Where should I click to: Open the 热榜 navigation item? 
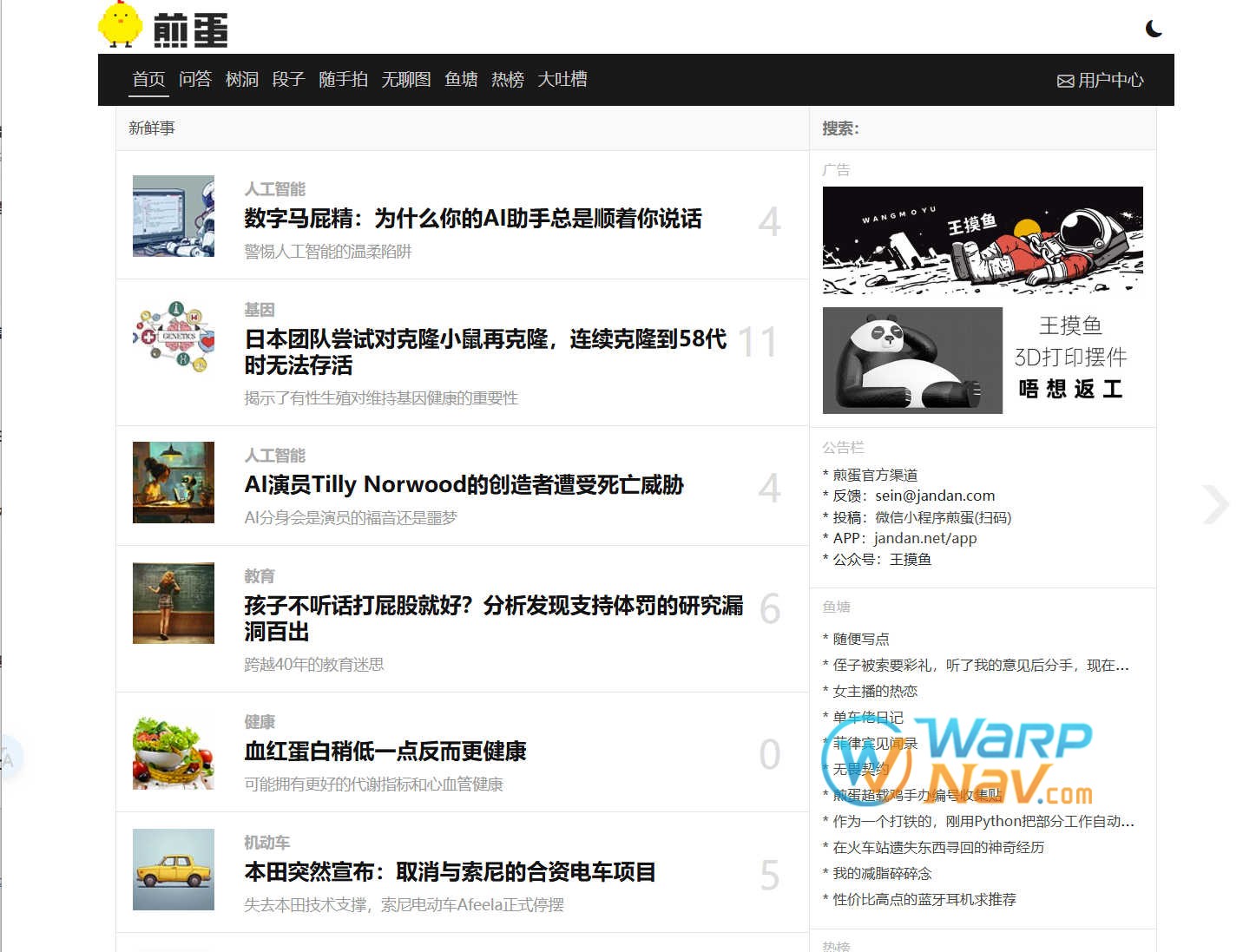pyautogui.click(x=507, y=79)
